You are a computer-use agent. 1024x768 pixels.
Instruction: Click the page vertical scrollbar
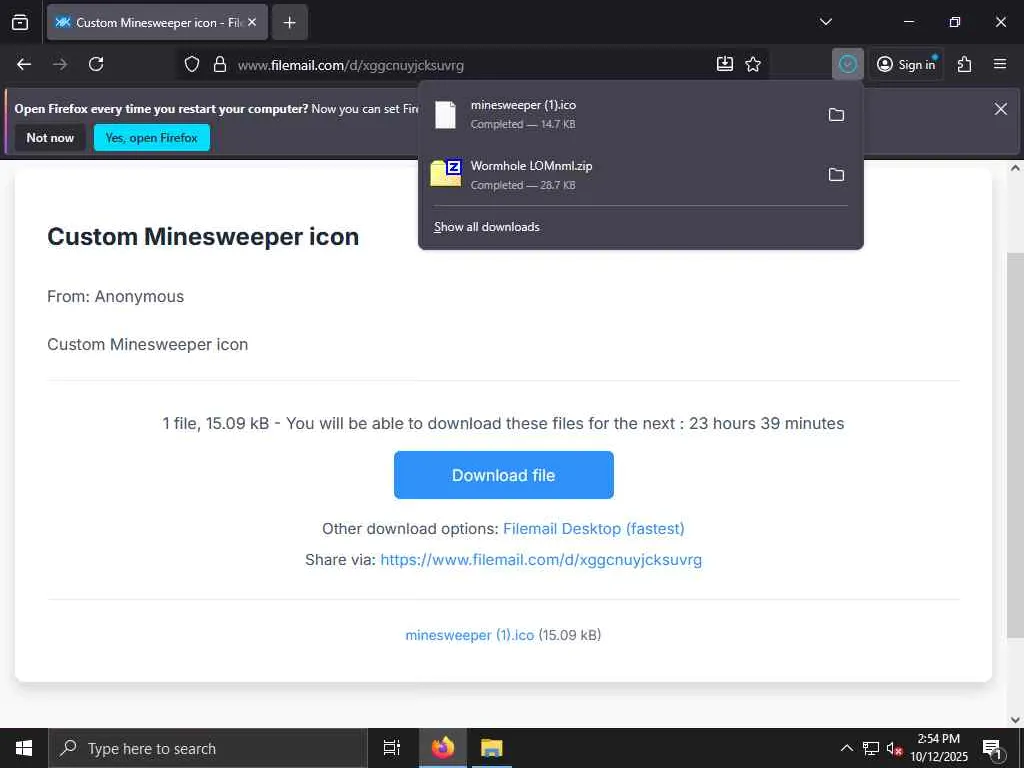(1015, 444)
